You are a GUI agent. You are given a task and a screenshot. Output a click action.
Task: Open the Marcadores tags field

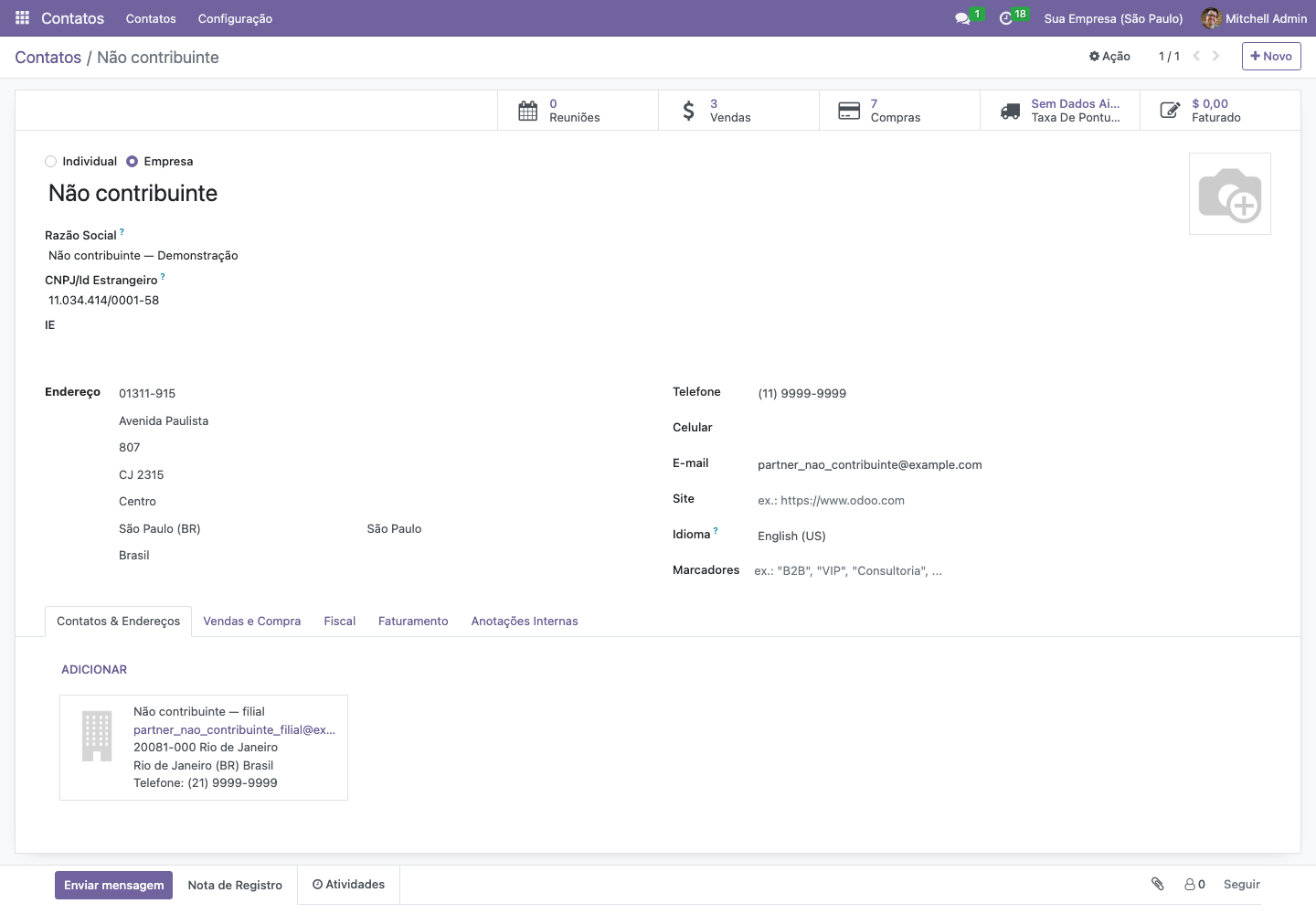coord(1012,570)
